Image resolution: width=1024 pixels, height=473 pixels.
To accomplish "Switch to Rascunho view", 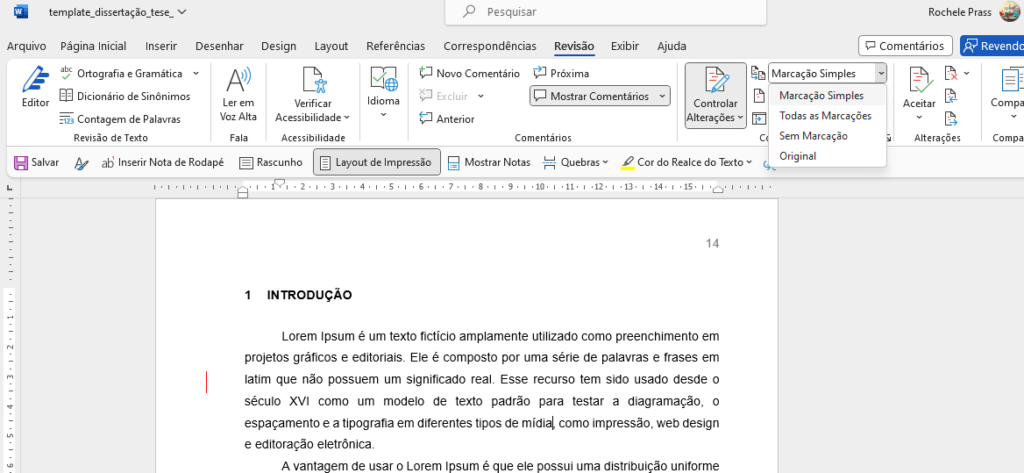I will coord(270,162).
